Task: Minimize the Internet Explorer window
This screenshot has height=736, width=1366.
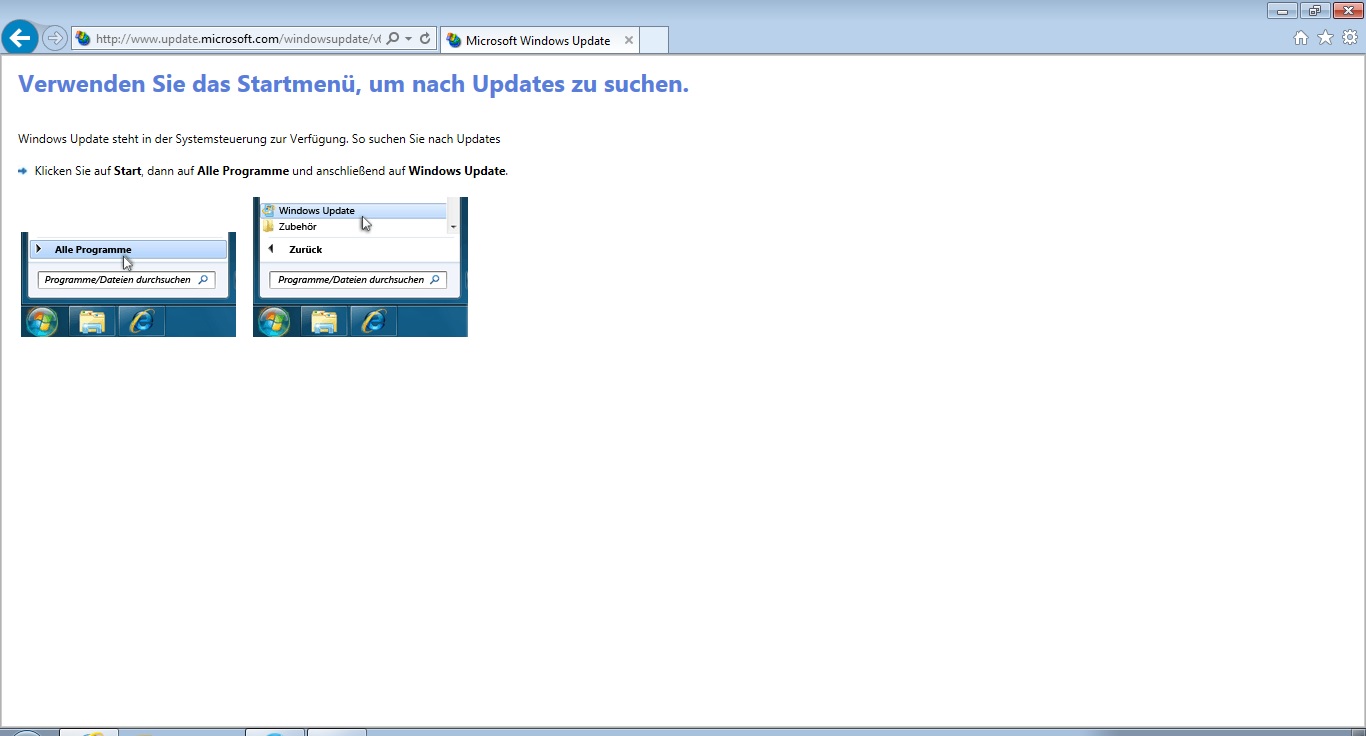Action: (x=1282, y=11)
